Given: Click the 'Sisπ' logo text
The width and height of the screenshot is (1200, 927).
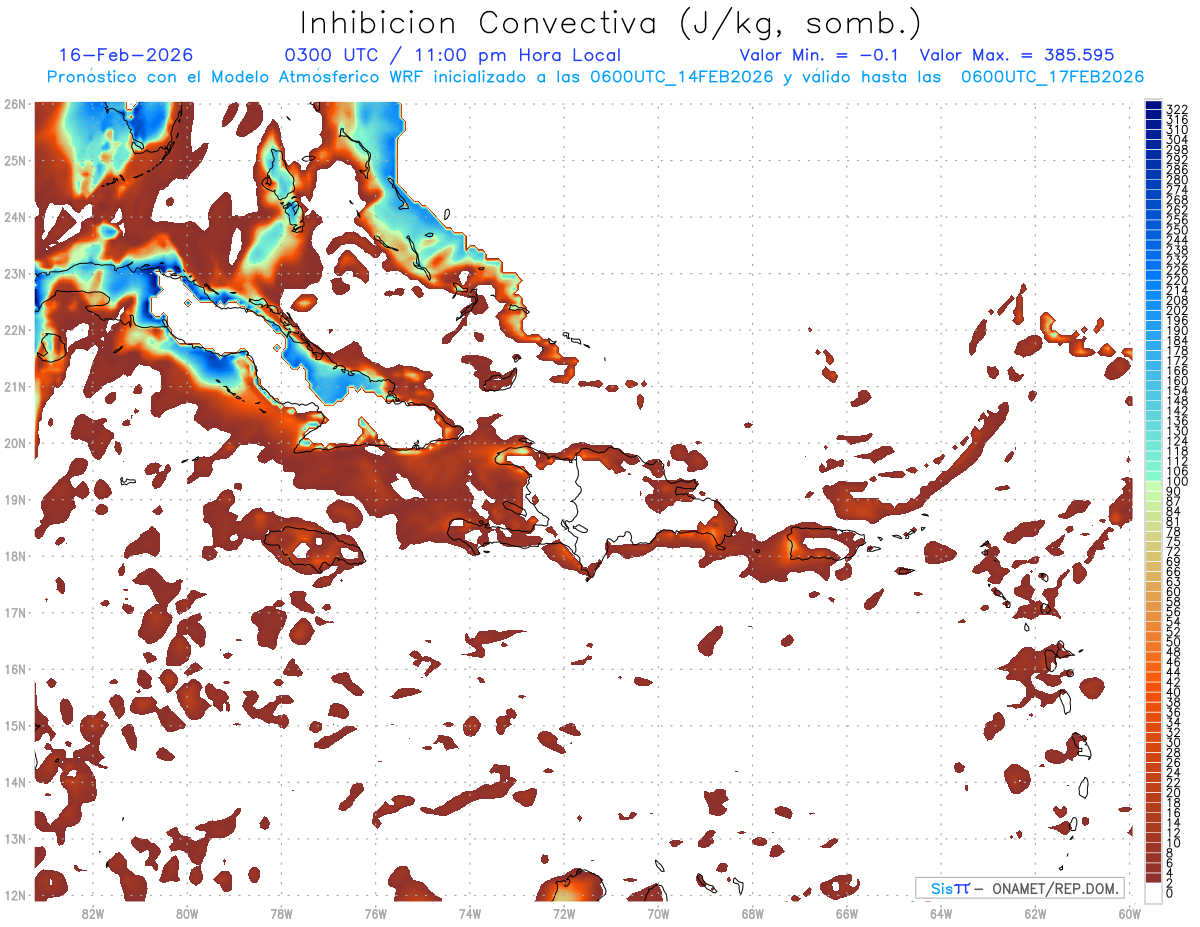Looking at the screenshot, I should (950, 888).
